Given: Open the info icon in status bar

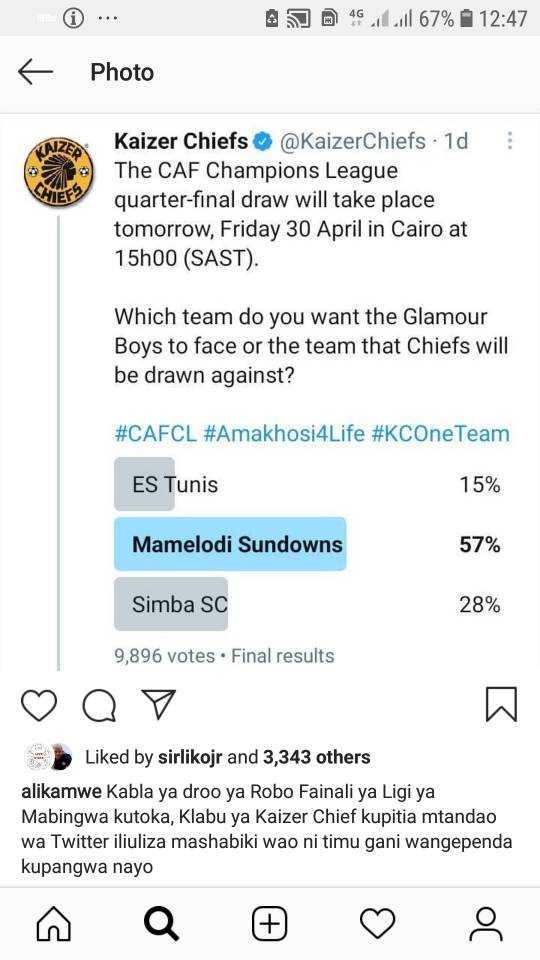Looking at the screenshot, I should (74, 19).
